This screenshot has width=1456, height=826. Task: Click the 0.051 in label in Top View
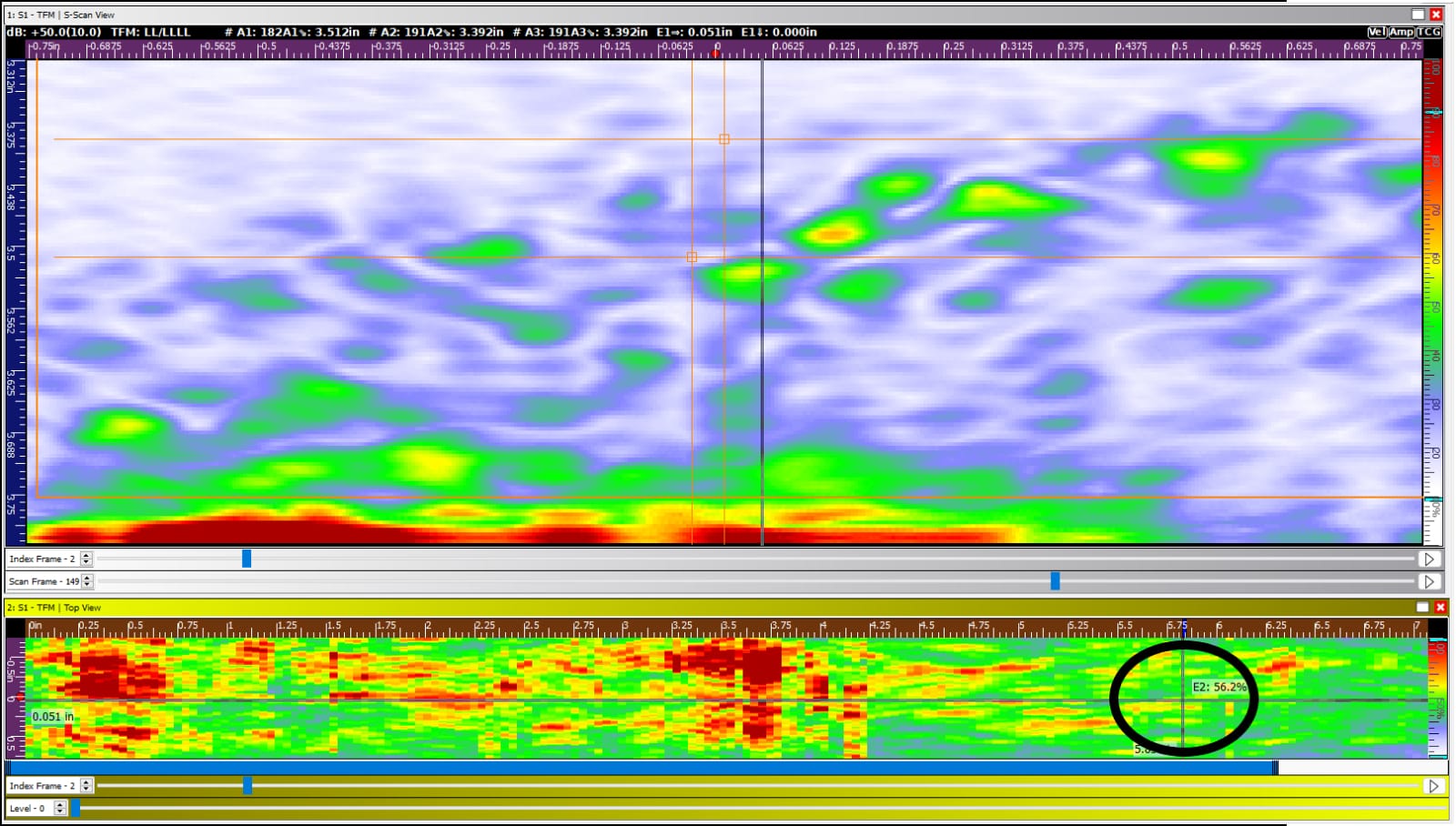pos(53,717)
